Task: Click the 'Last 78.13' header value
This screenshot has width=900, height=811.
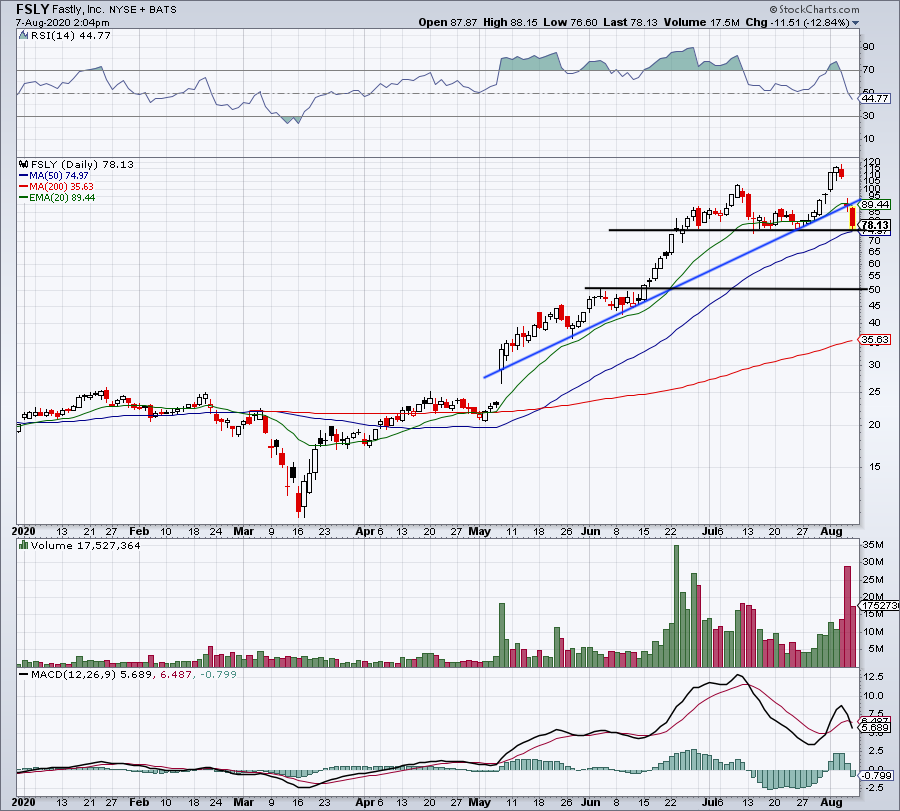Action: click(x=630, y=22)
